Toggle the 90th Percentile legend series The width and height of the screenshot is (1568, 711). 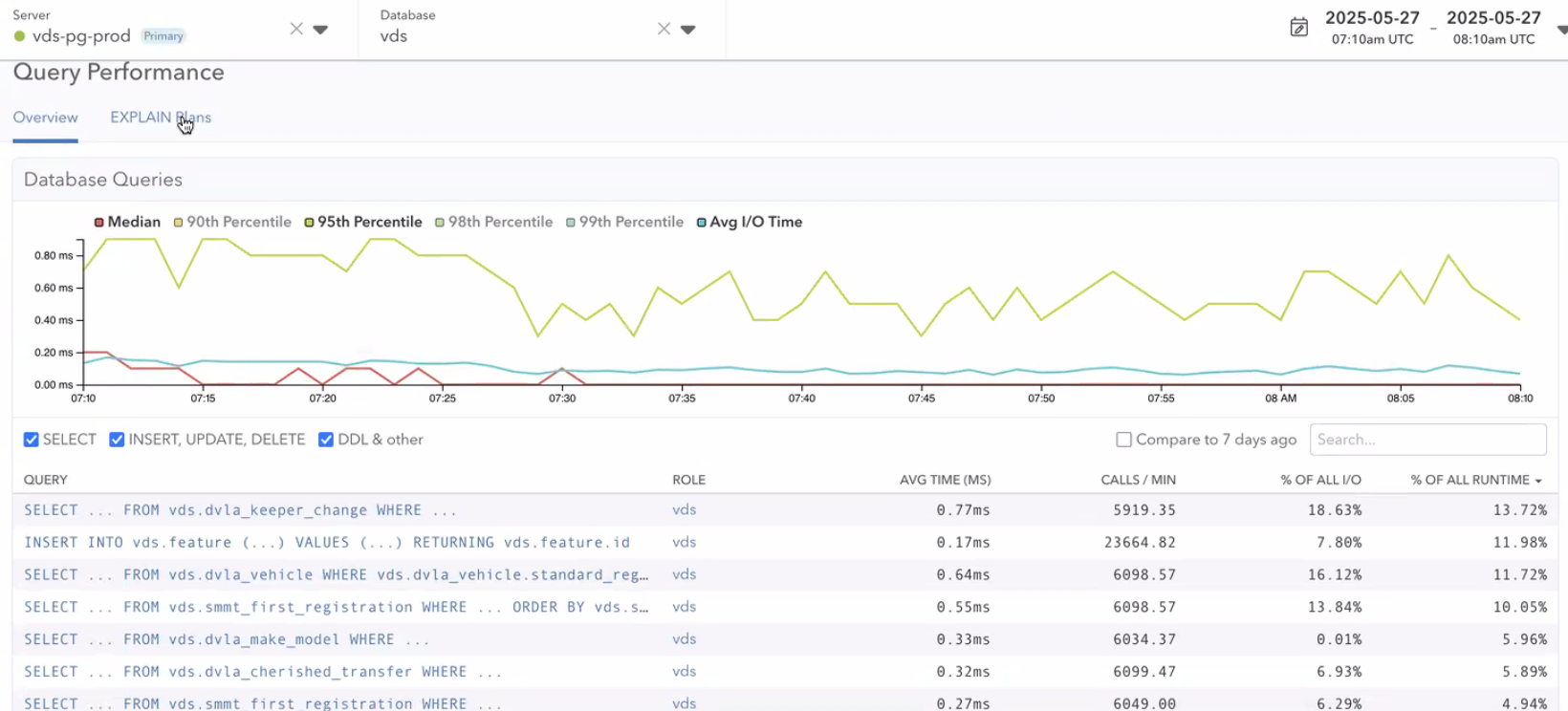point(232,222)
